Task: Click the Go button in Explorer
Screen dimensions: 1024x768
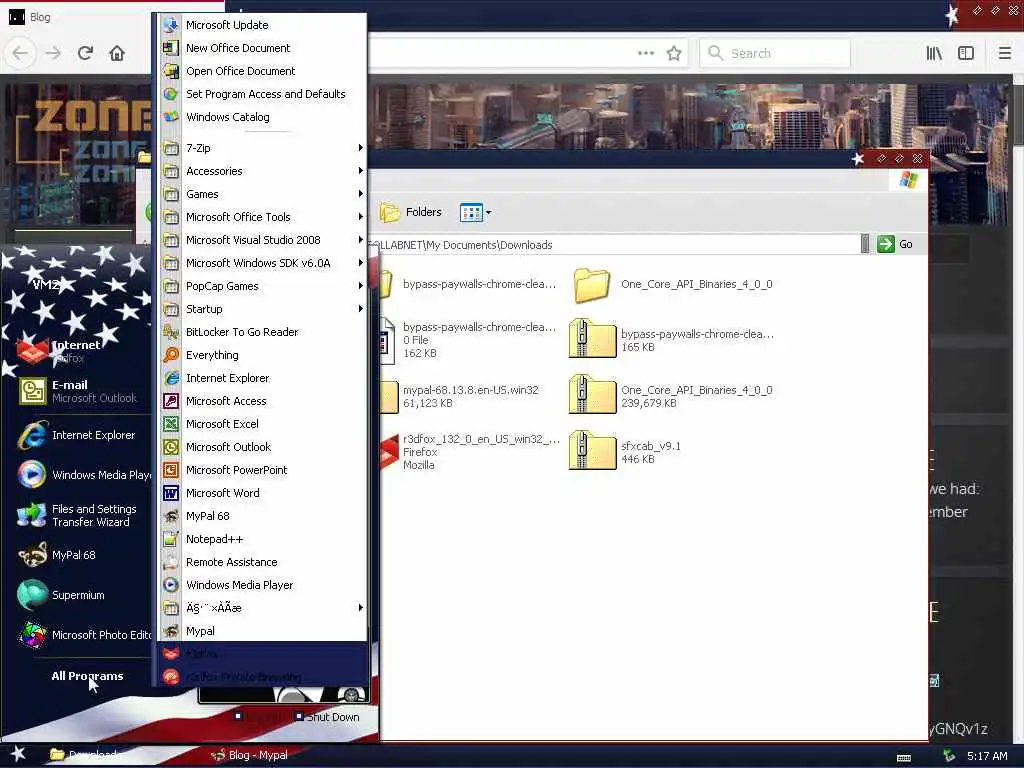Action: 895,244
